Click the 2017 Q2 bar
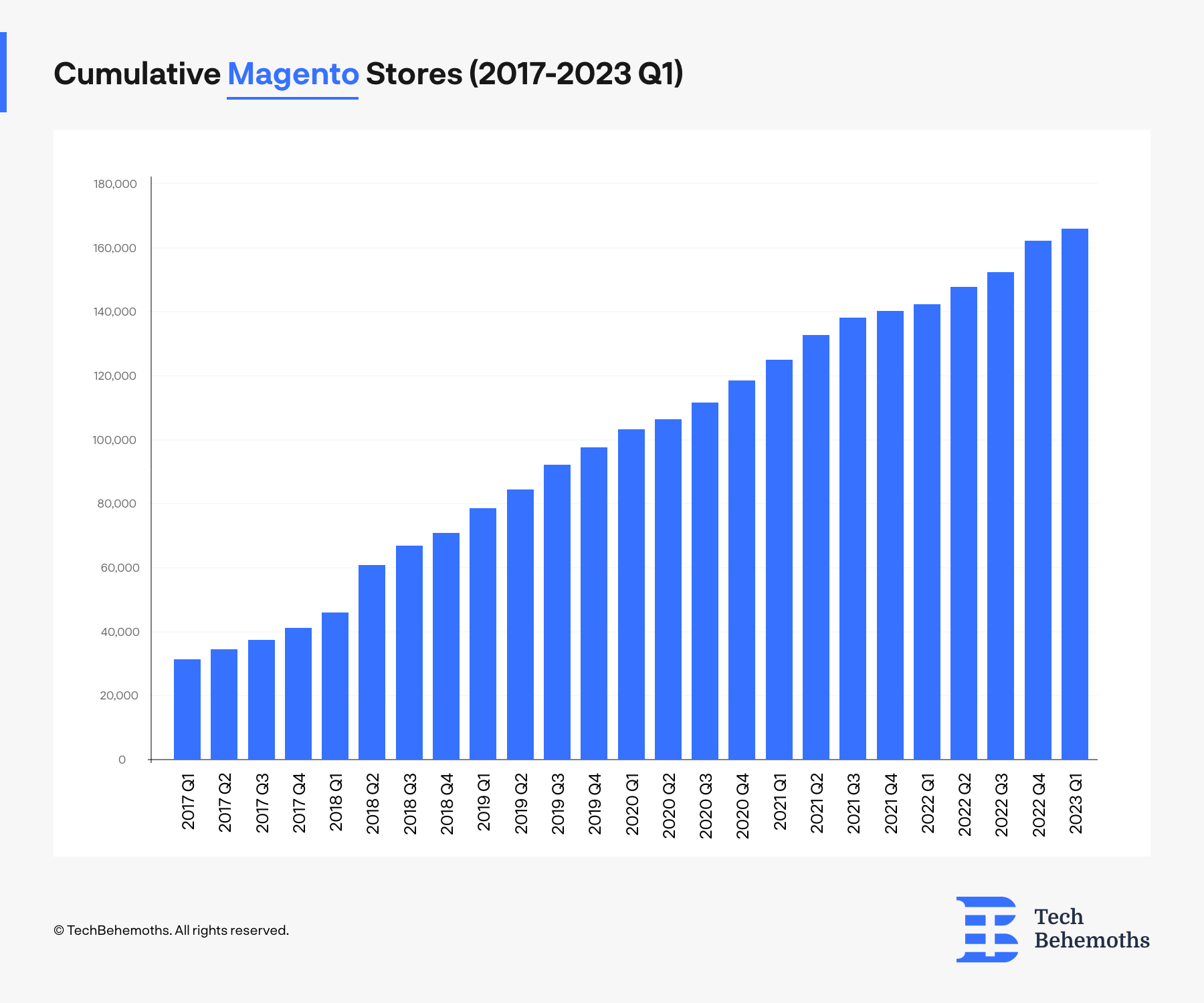The width and height of the screenshot is (1204, 1003). tap(224, 705)
